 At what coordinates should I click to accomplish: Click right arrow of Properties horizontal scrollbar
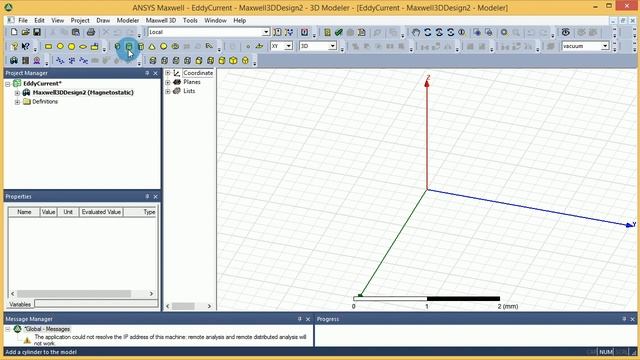coord(151,293)
